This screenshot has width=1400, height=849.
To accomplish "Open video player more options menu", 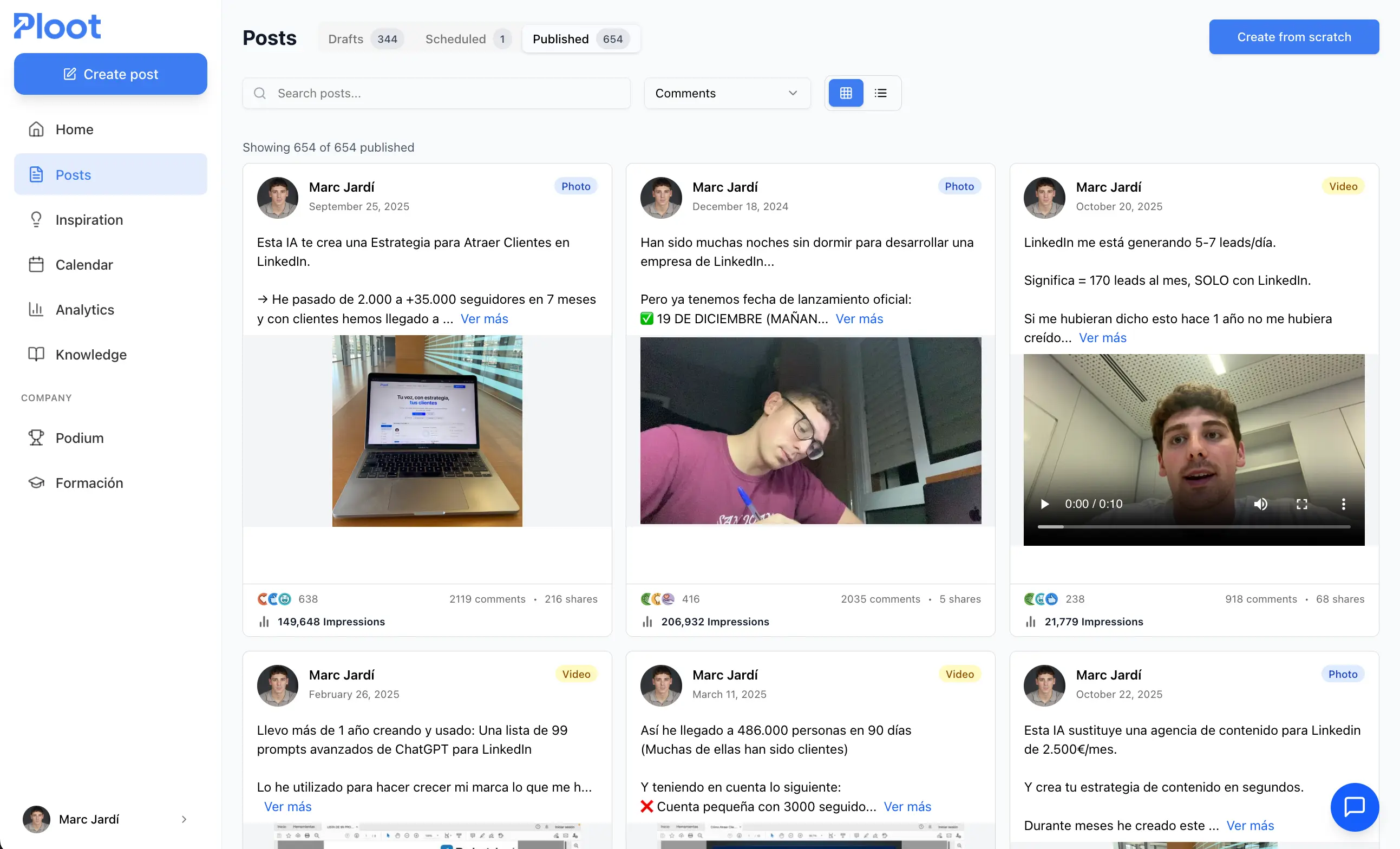I will click(1343, 504).
